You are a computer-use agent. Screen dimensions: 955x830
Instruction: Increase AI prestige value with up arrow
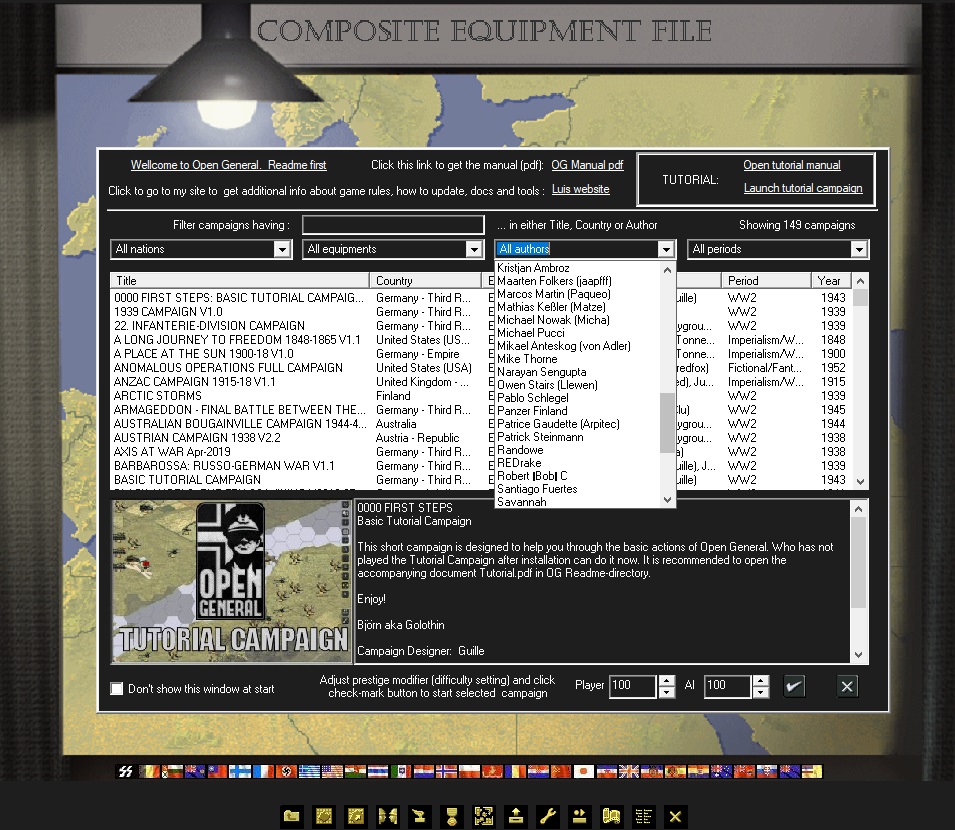(x=760, y=681)
